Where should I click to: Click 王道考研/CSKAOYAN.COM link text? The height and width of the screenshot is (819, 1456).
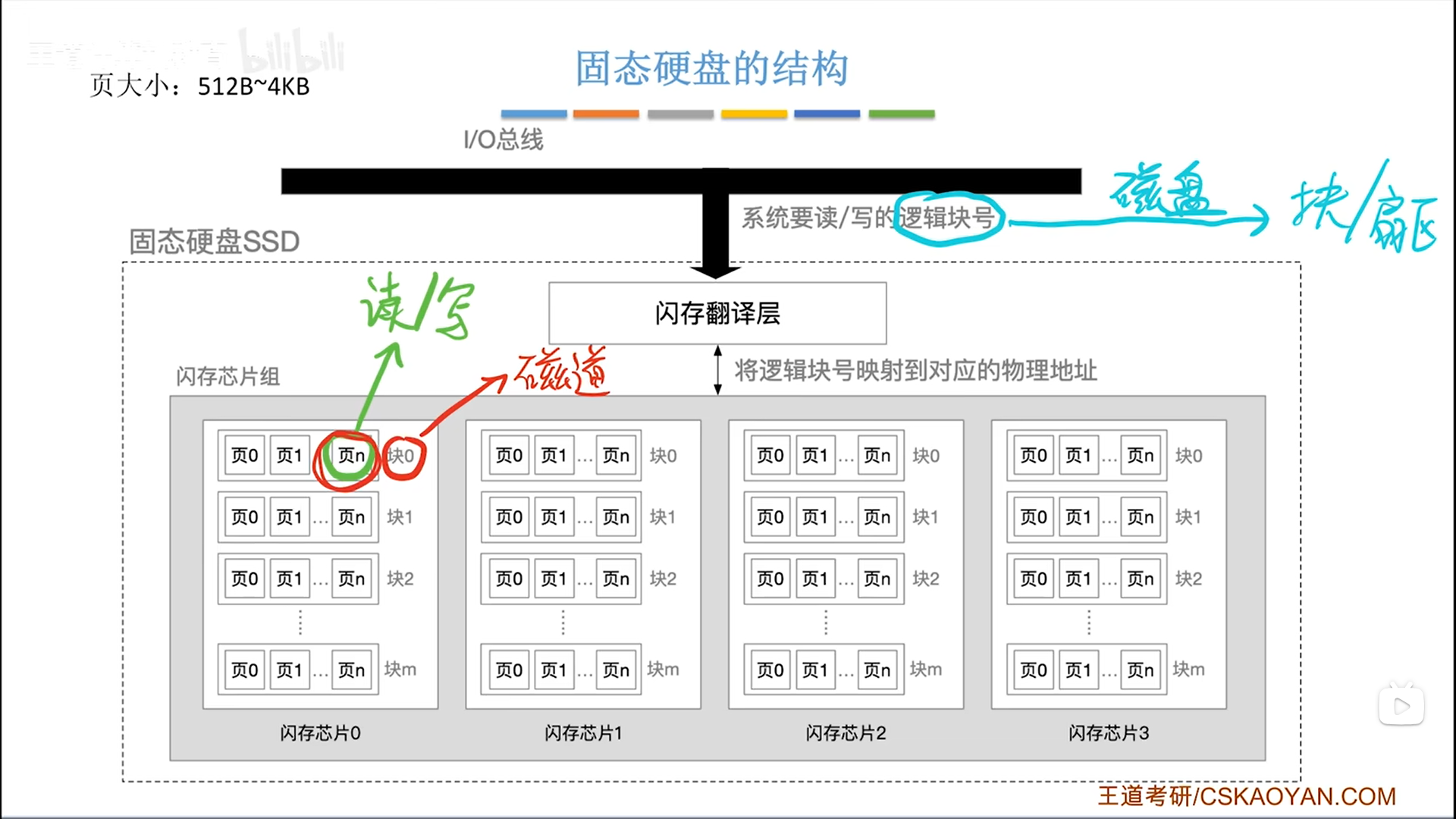[1246, 796]
